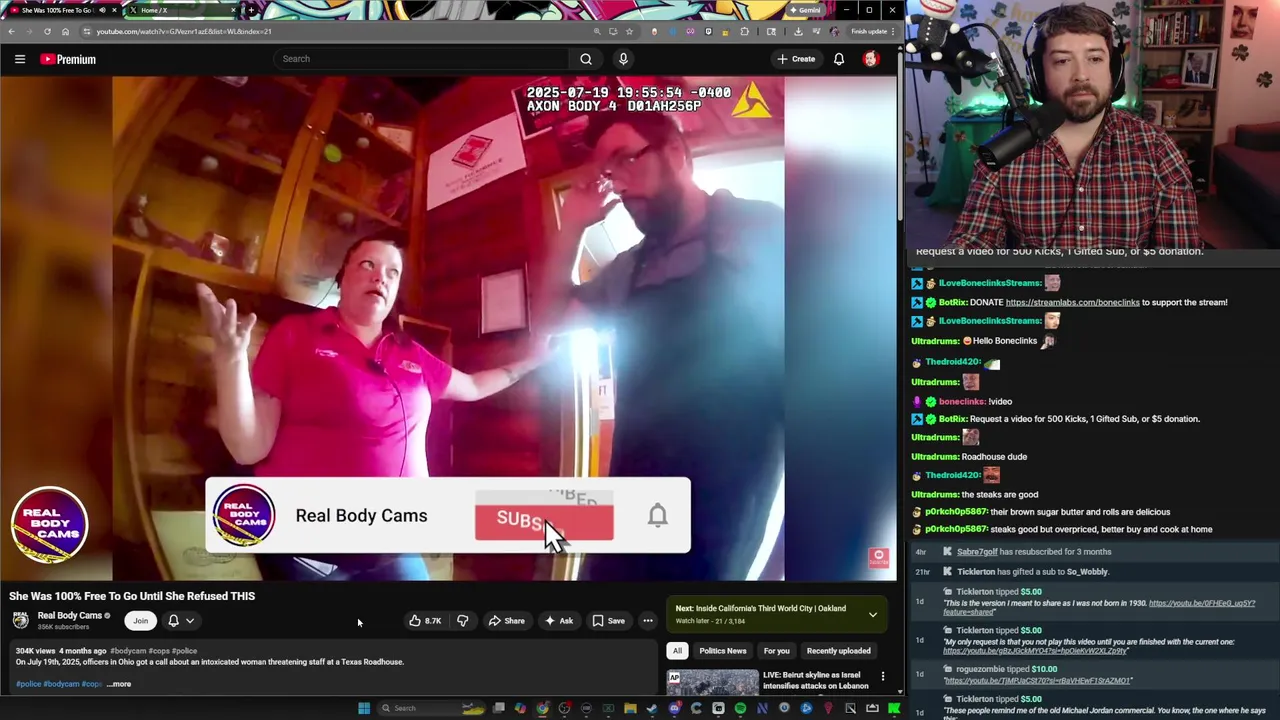Viewport: 1280px width, 720px height.
Task: Expand the Watch later playlist panel
Action: [873, 615]
